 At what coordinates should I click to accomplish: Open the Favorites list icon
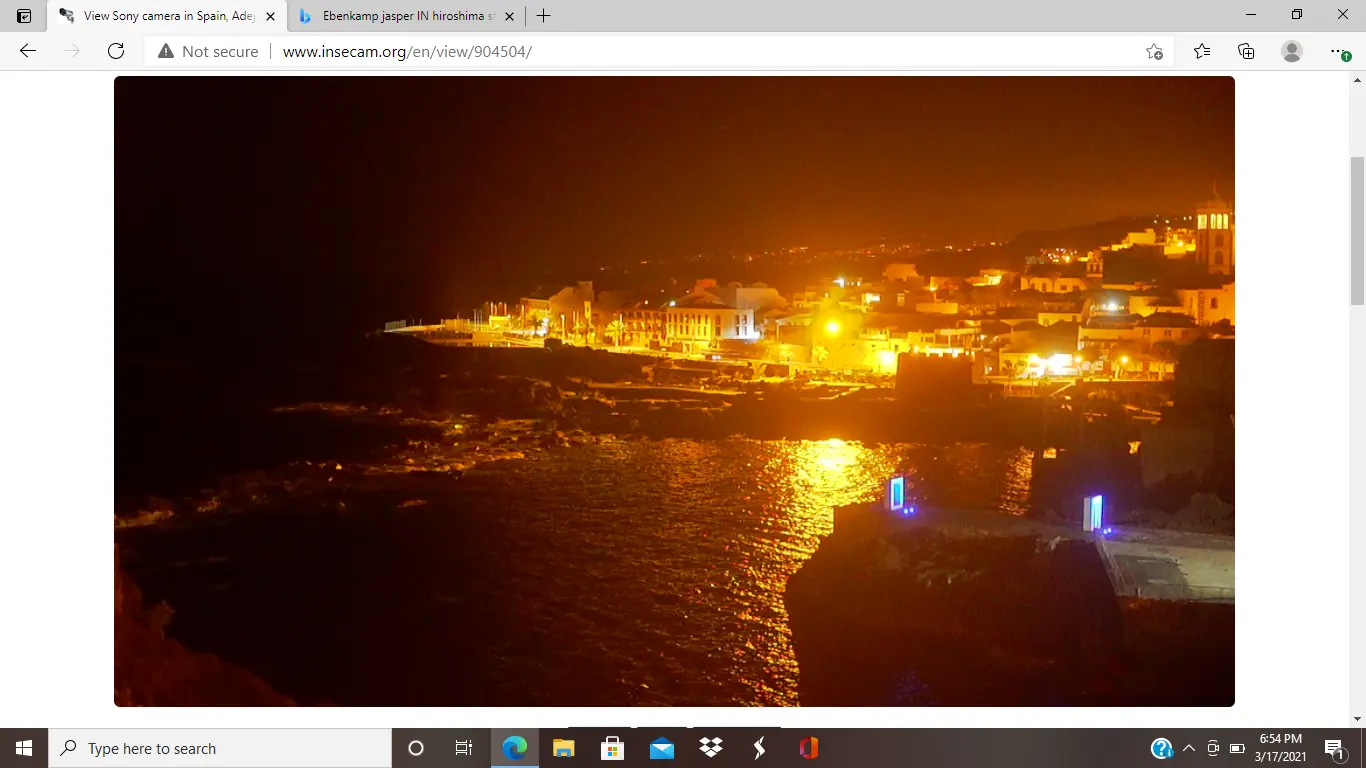click(x=1201, y=51)
